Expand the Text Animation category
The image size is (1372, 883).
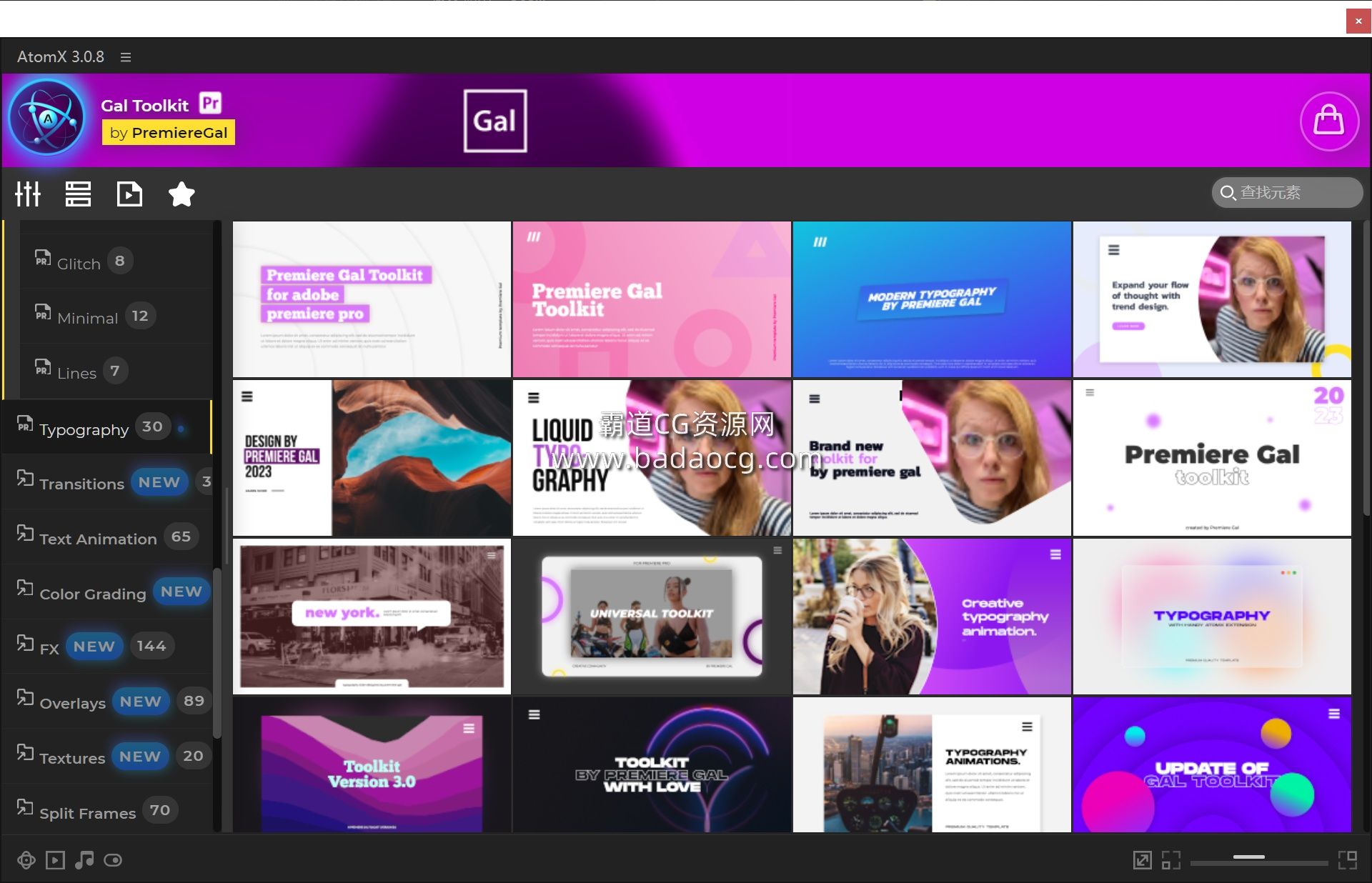[107, 537]
